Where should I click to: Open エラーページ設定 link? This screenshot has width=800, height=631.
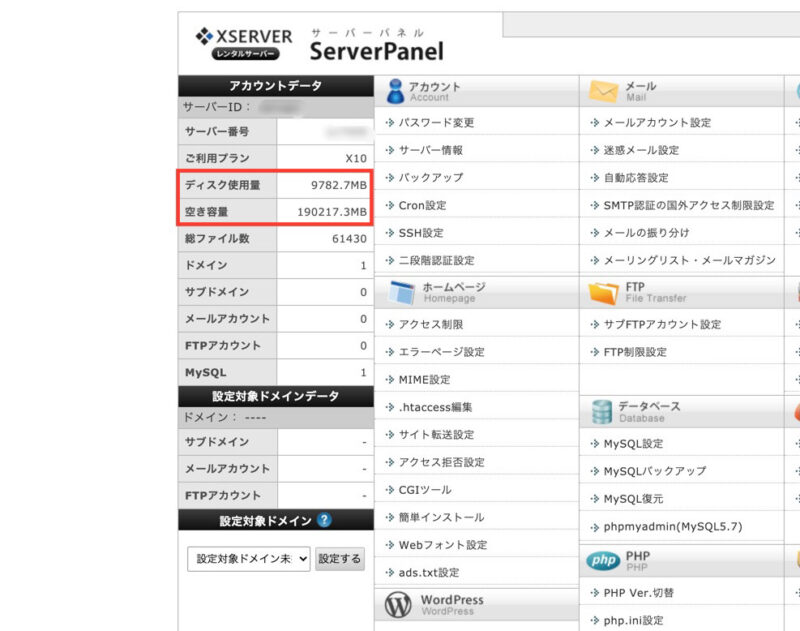click(x=441, y=352)
